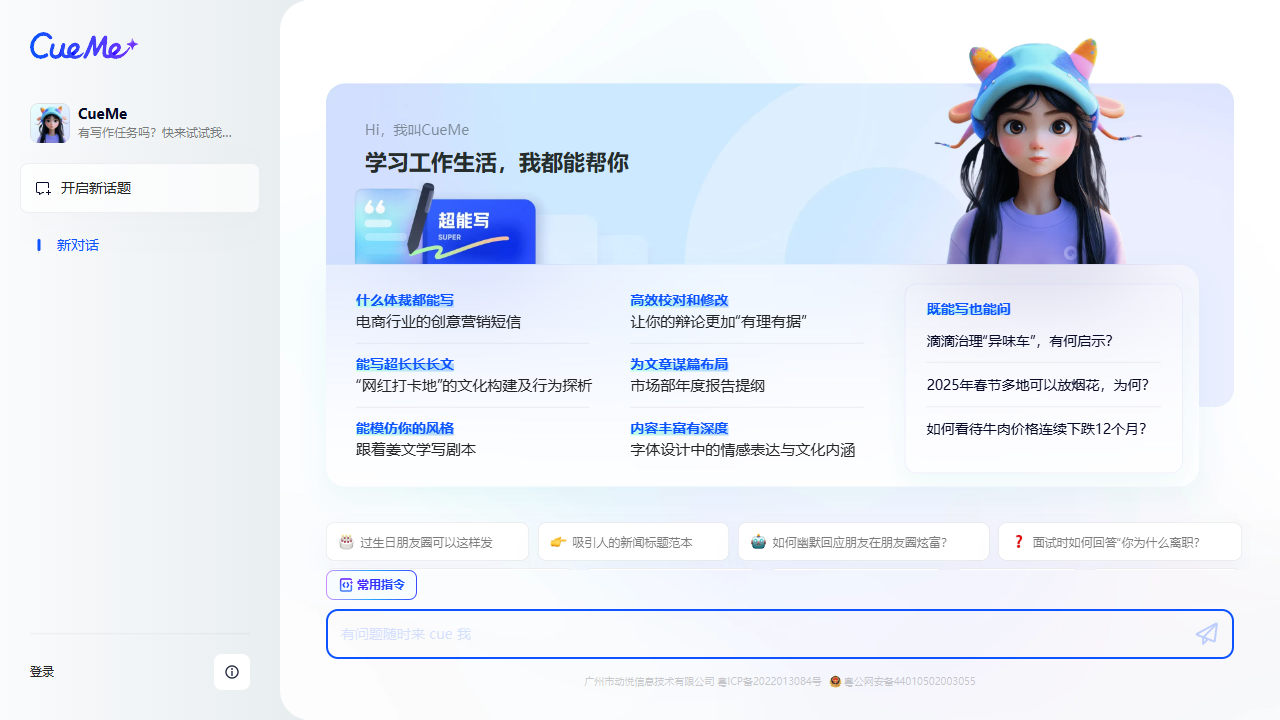Start a new topic with 开启新话题
The image size is (1280, 720).
[140, 188]
